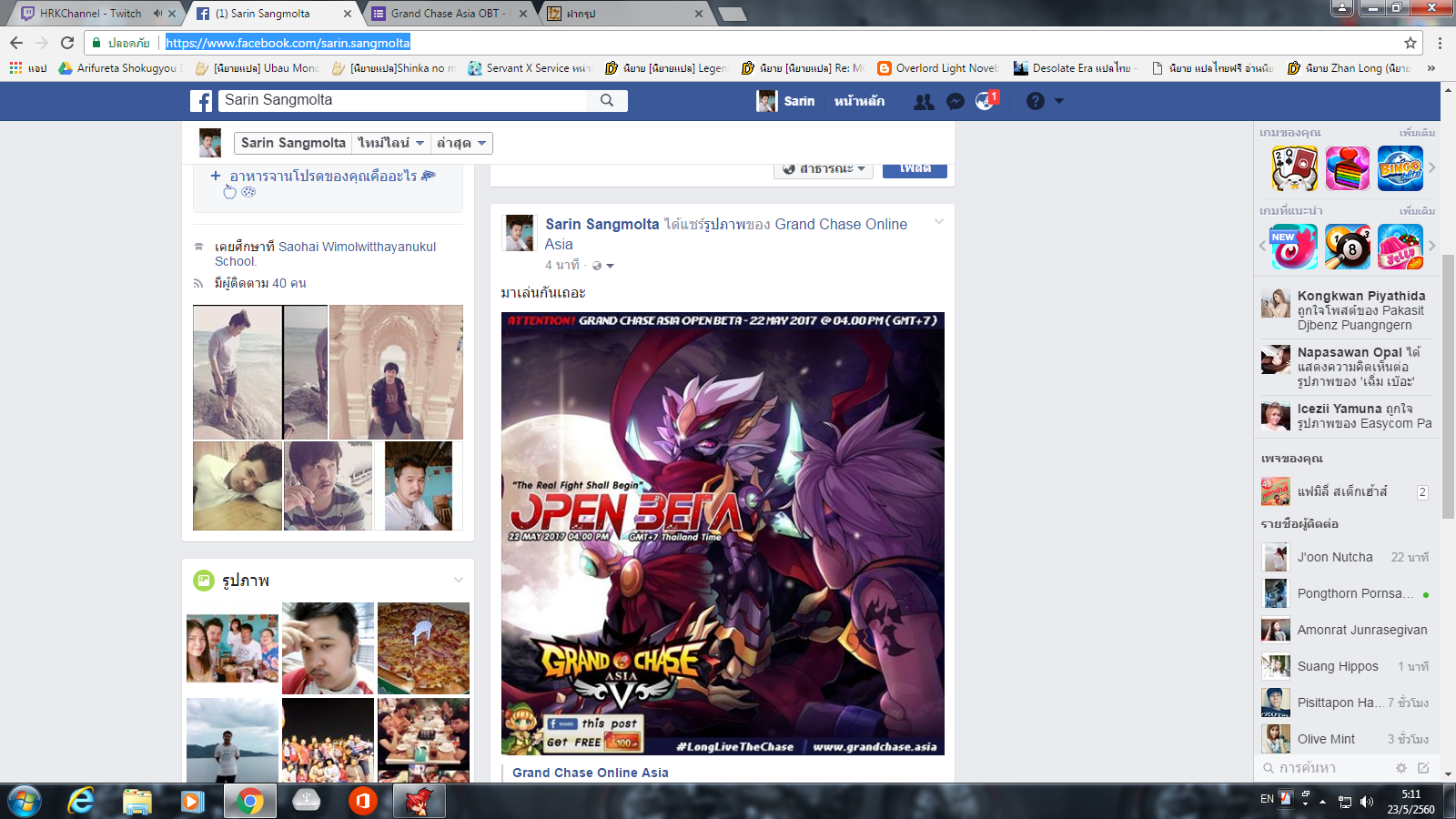Open the notifications globe icon
Screen dimensions: 1456x819
coord(985,101)
